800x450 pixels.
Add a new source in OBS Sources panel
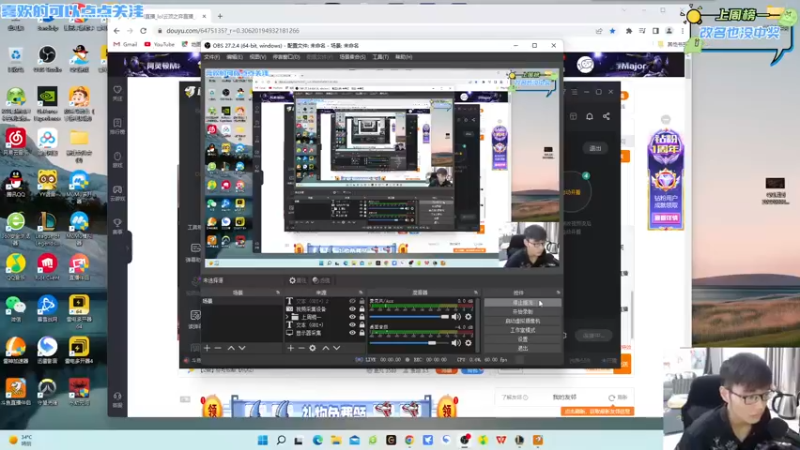[x=290, y=348]
